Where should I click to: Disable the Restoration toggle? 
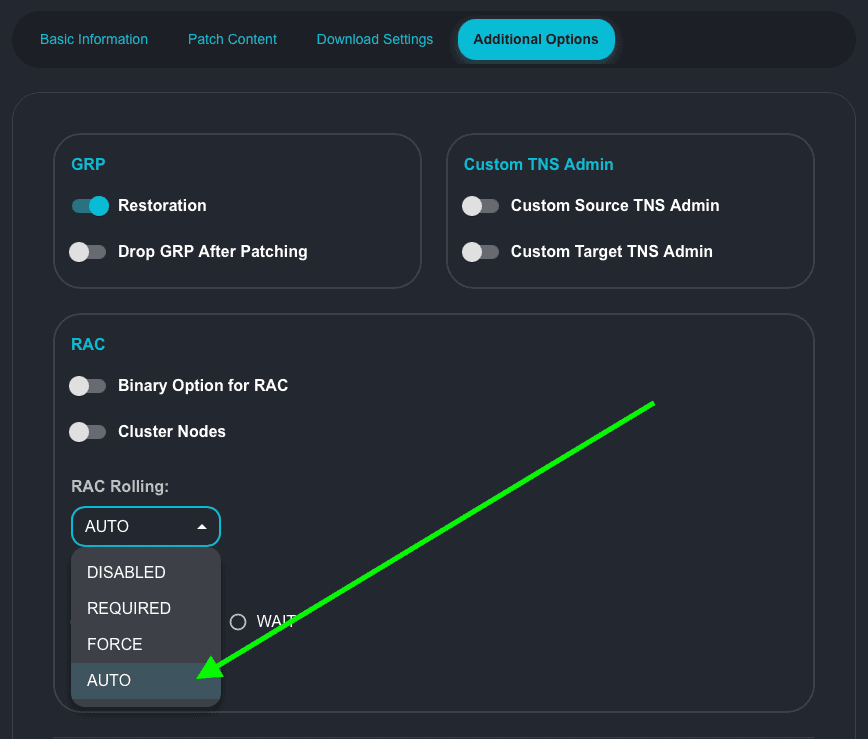(x=89, y=206)
